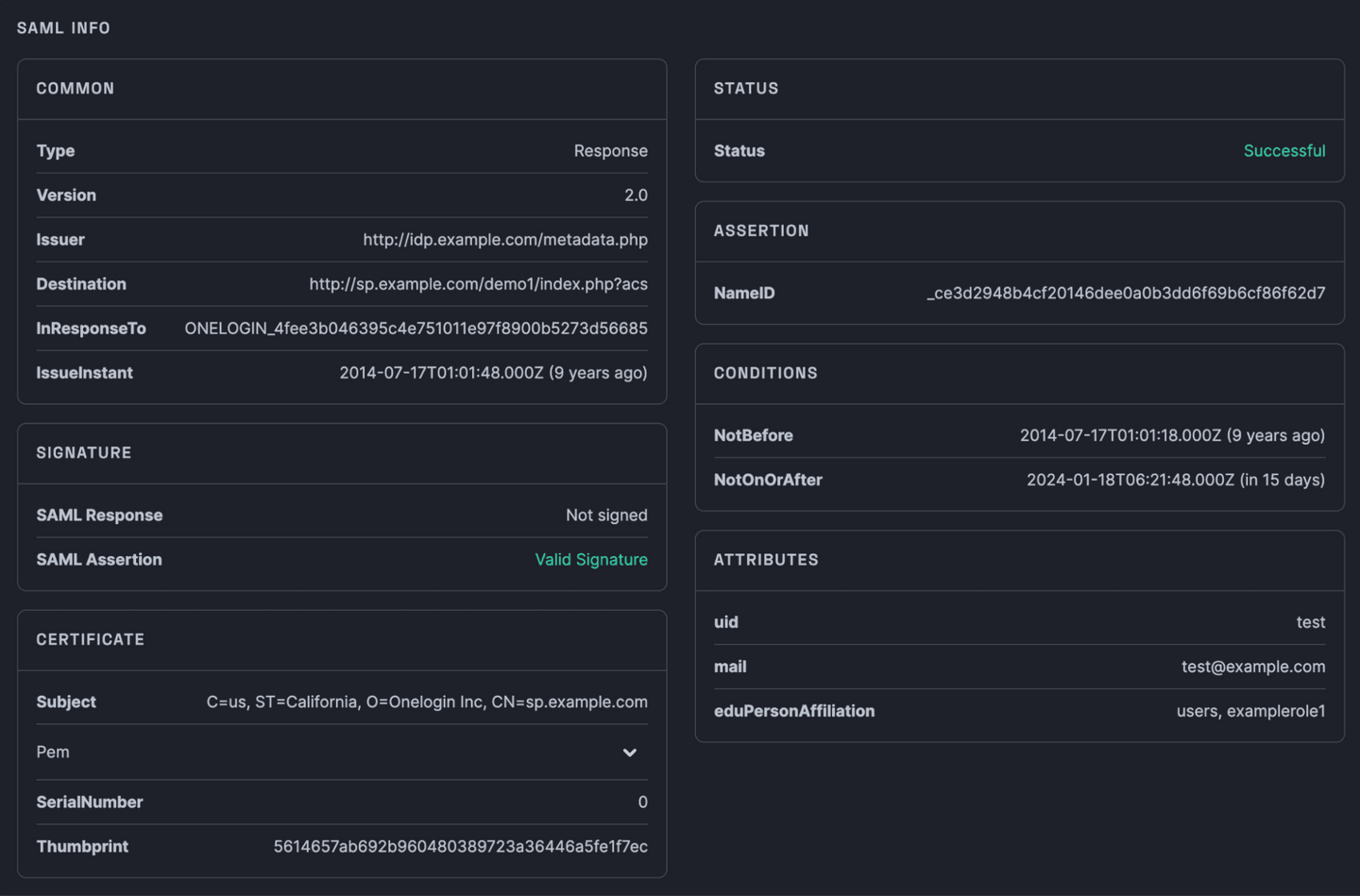This screenshot has width=1360, height=896.
Task: Select the NameID hash value
Action: (x=1126, y=294)
